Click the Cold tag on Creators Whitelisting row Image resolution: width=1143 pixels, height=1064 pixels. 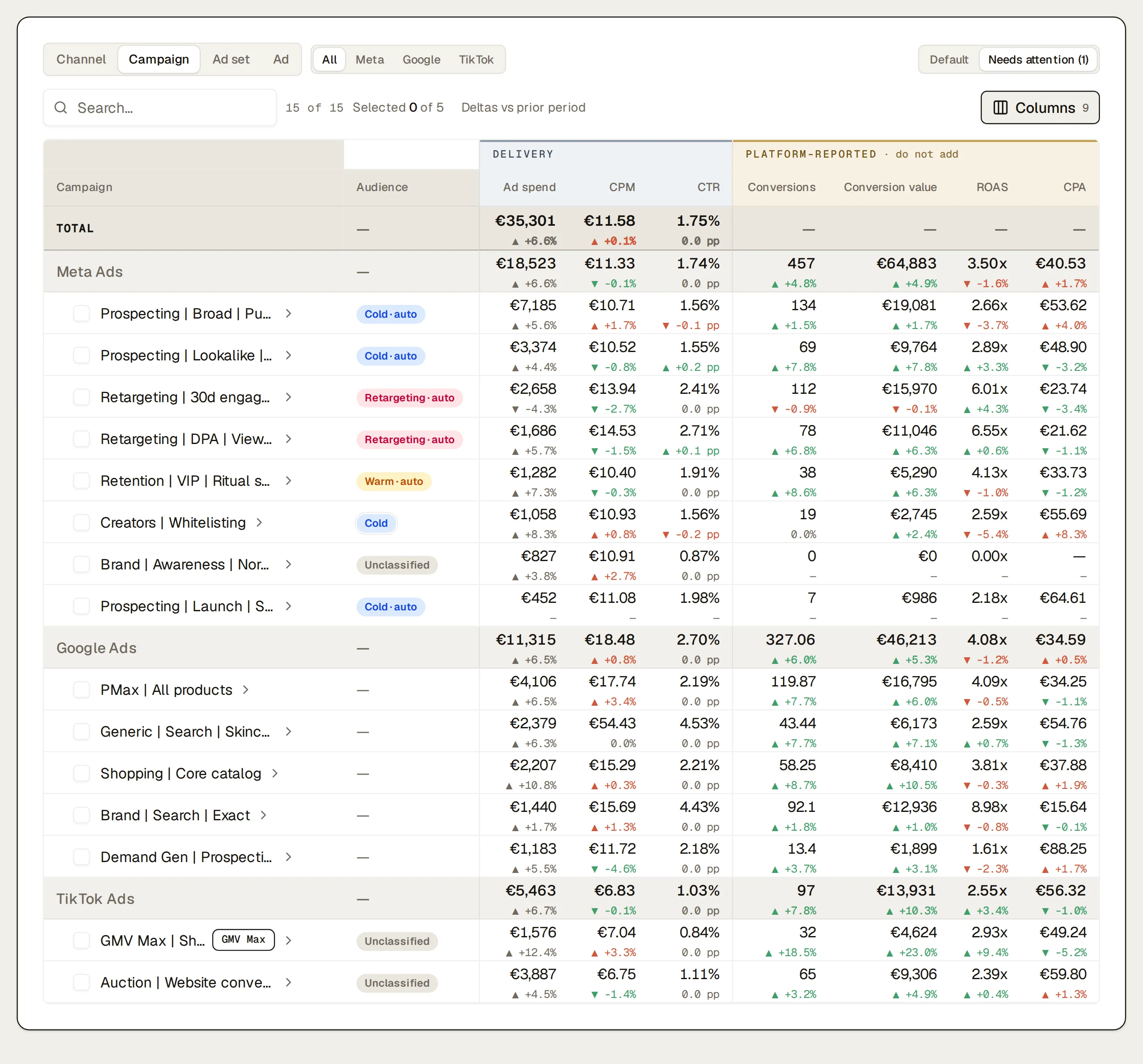[x=376, y=523]
